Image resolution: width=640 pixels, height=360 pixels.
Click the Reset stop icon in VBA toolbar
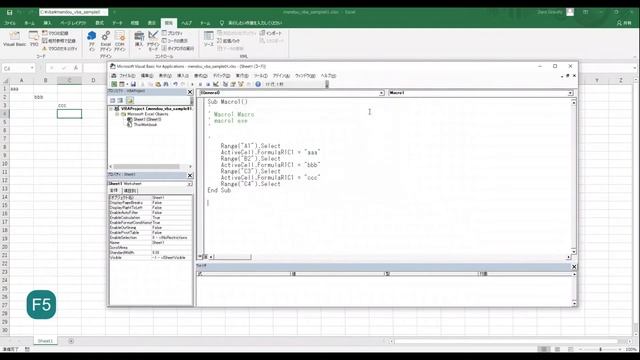coord(208,84)
